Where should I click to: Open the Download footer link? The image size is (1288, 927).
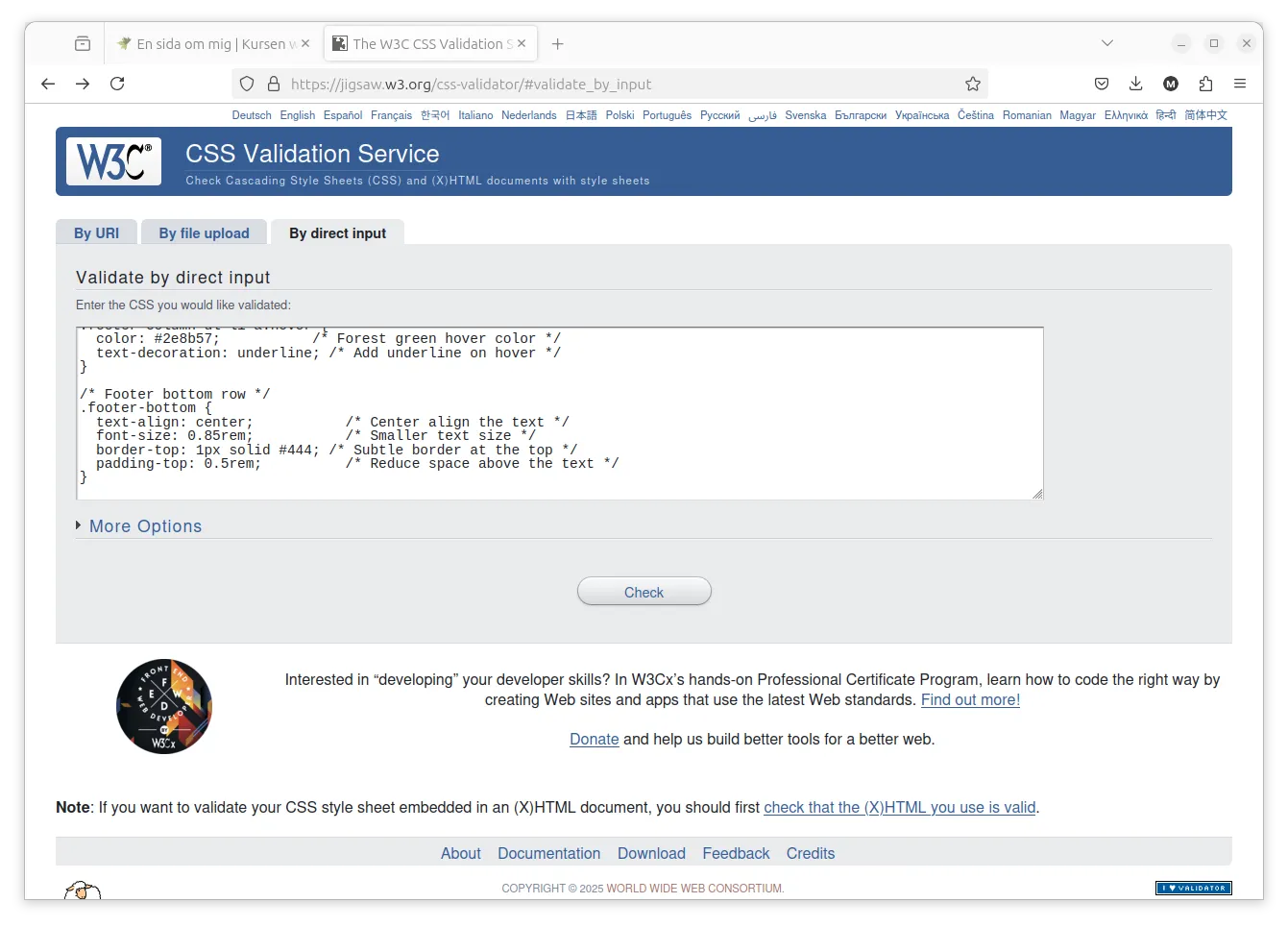pyautogui.click(x=651, y=853)
